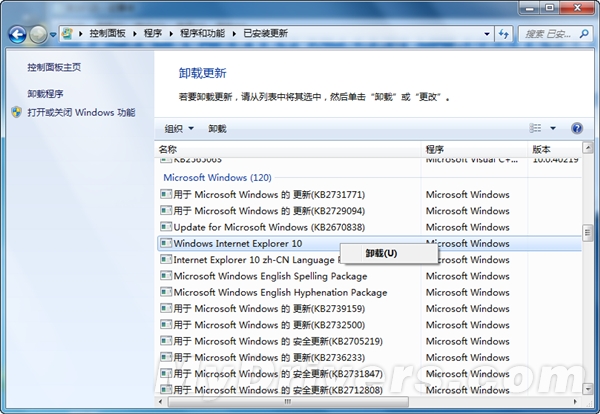
Task: Select Microsoft Windows English Spelling Package
Action: 369,276
